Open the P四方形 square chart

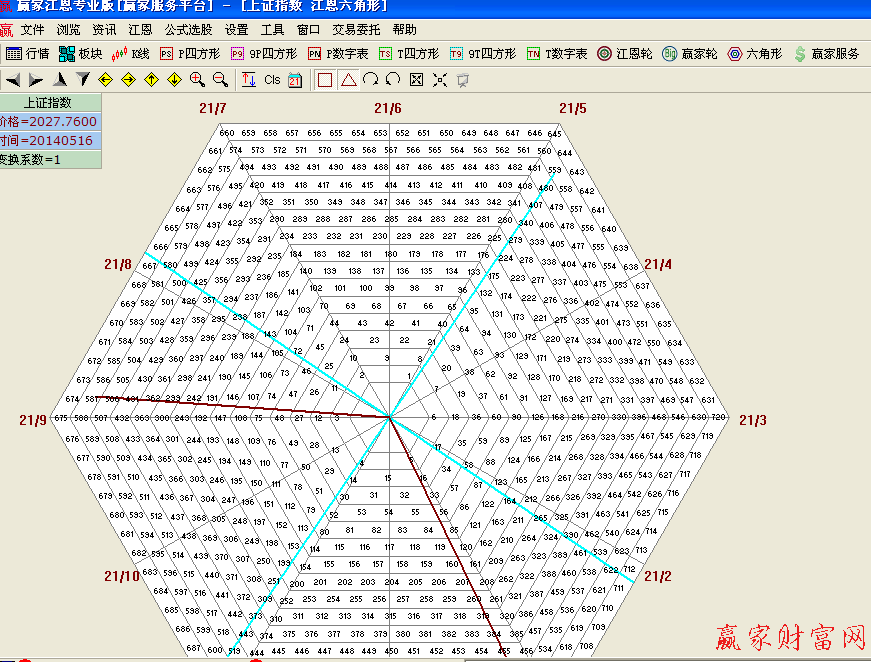pos(188,53)
